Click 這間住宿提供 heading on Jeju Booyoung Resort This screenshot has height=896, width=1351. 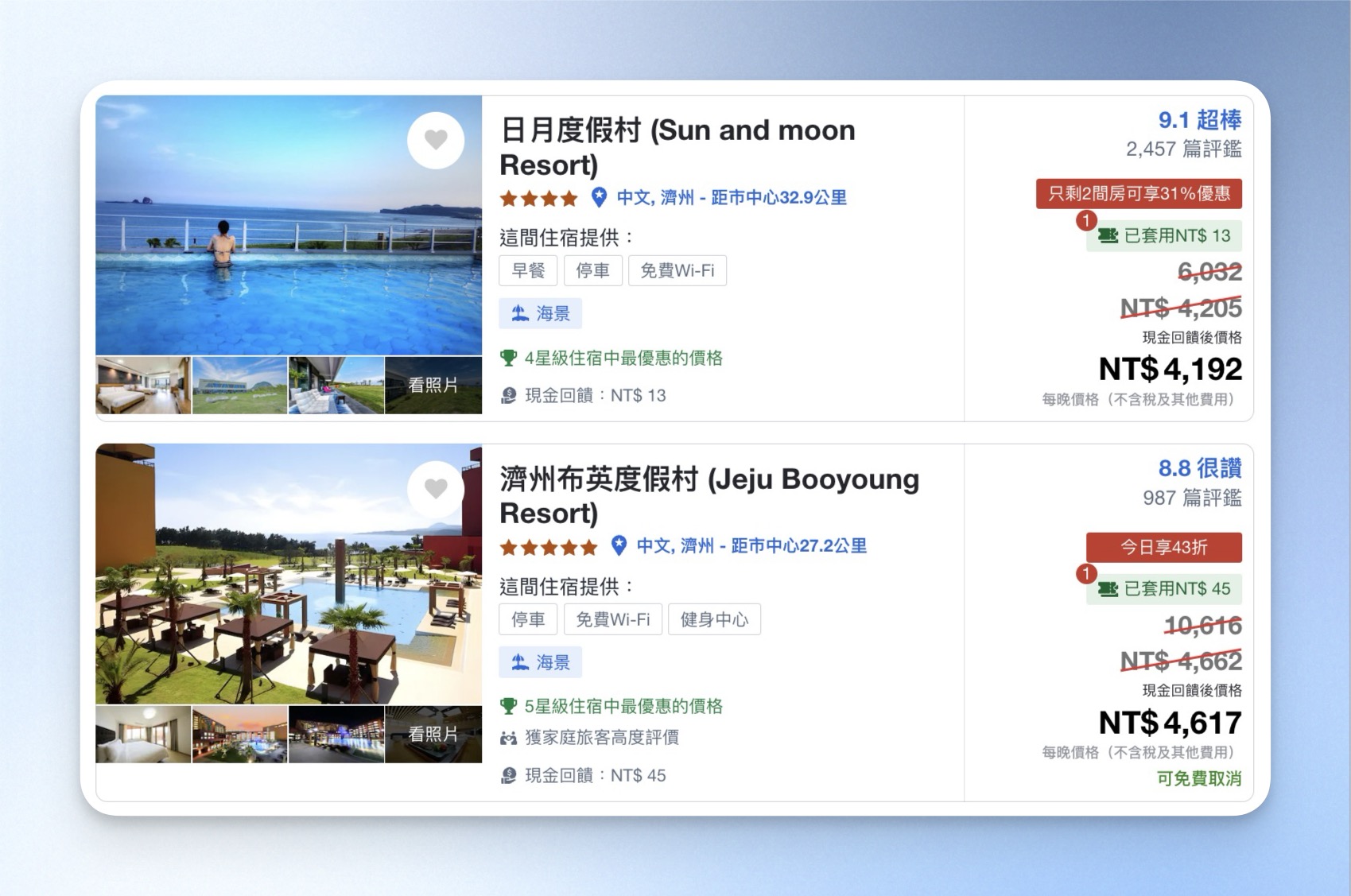[x=566, y=587]
